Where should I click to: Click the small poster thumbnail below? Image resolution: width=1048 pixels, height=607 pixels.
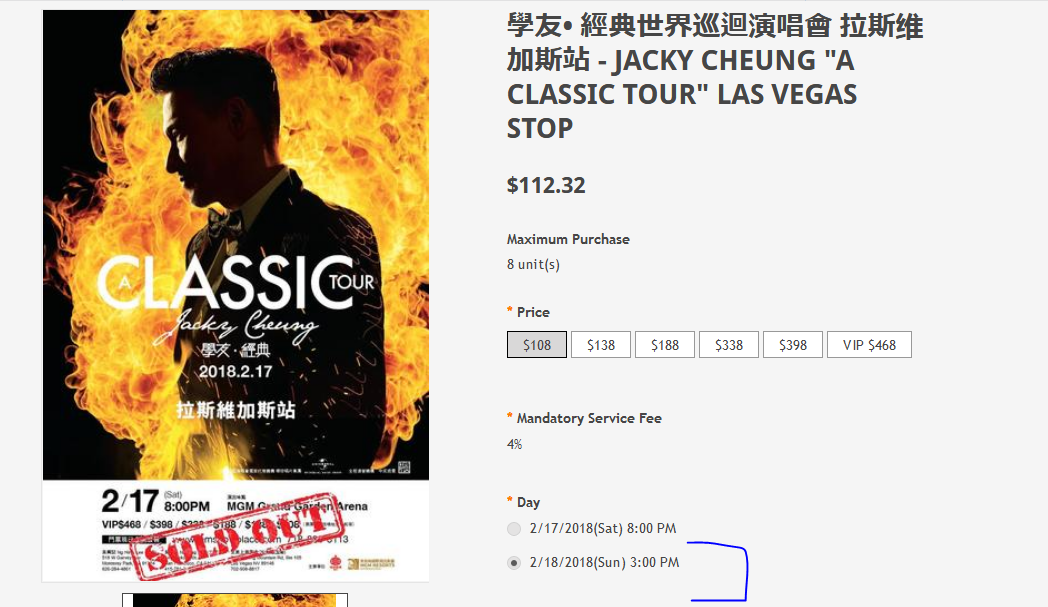[235, 600]
